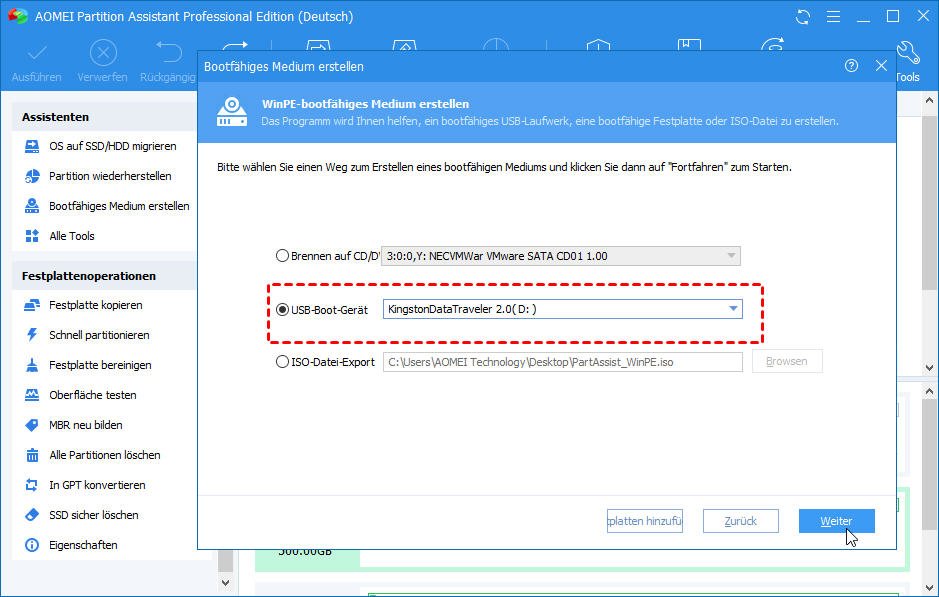939x597 pixels.
Task: Click the main panel lower scroll down arrow
Action: [929, 587]
